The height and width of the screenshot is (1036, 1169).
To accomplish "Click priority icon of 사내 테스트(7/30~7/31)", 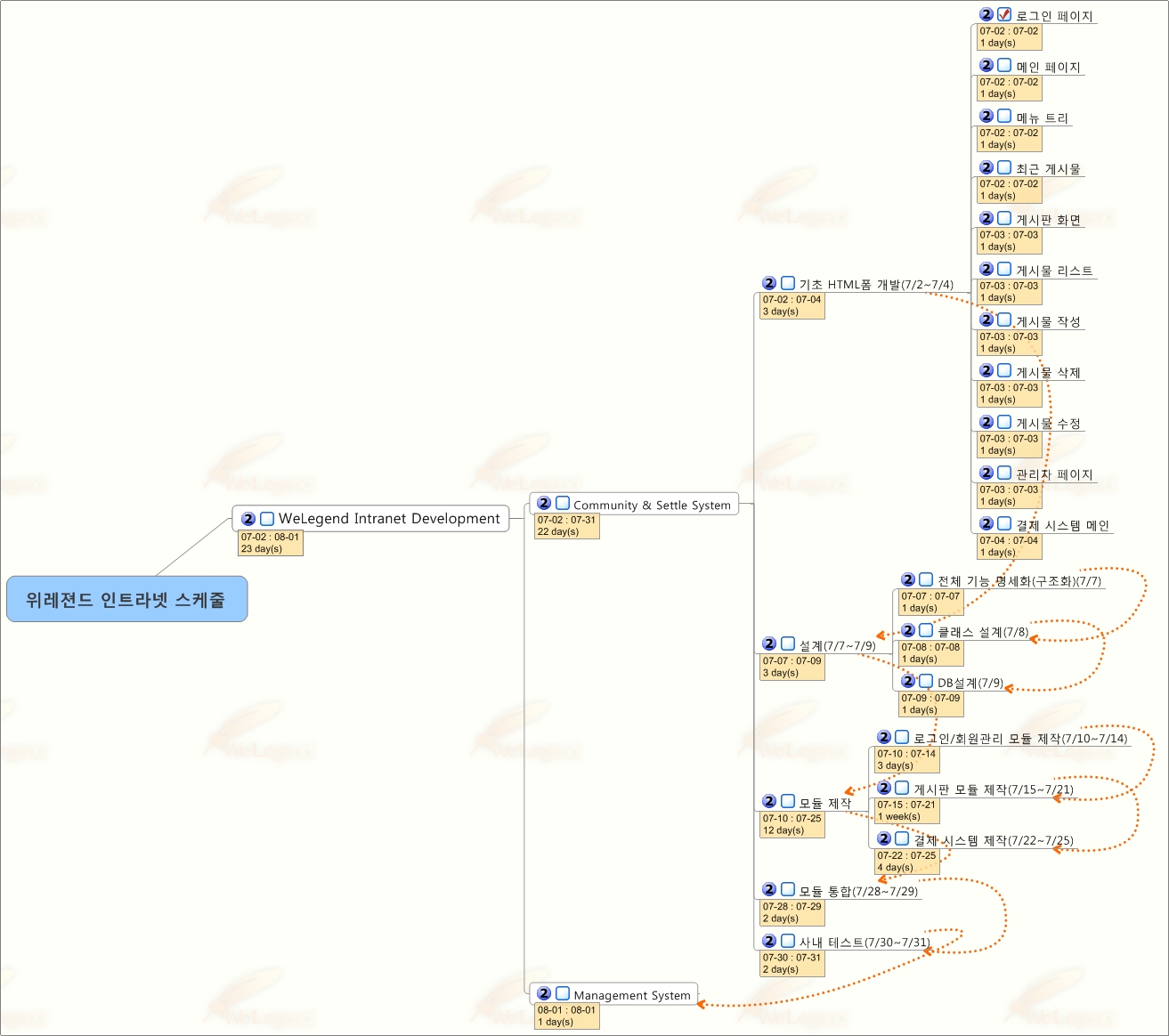I will tap(769, 942).
